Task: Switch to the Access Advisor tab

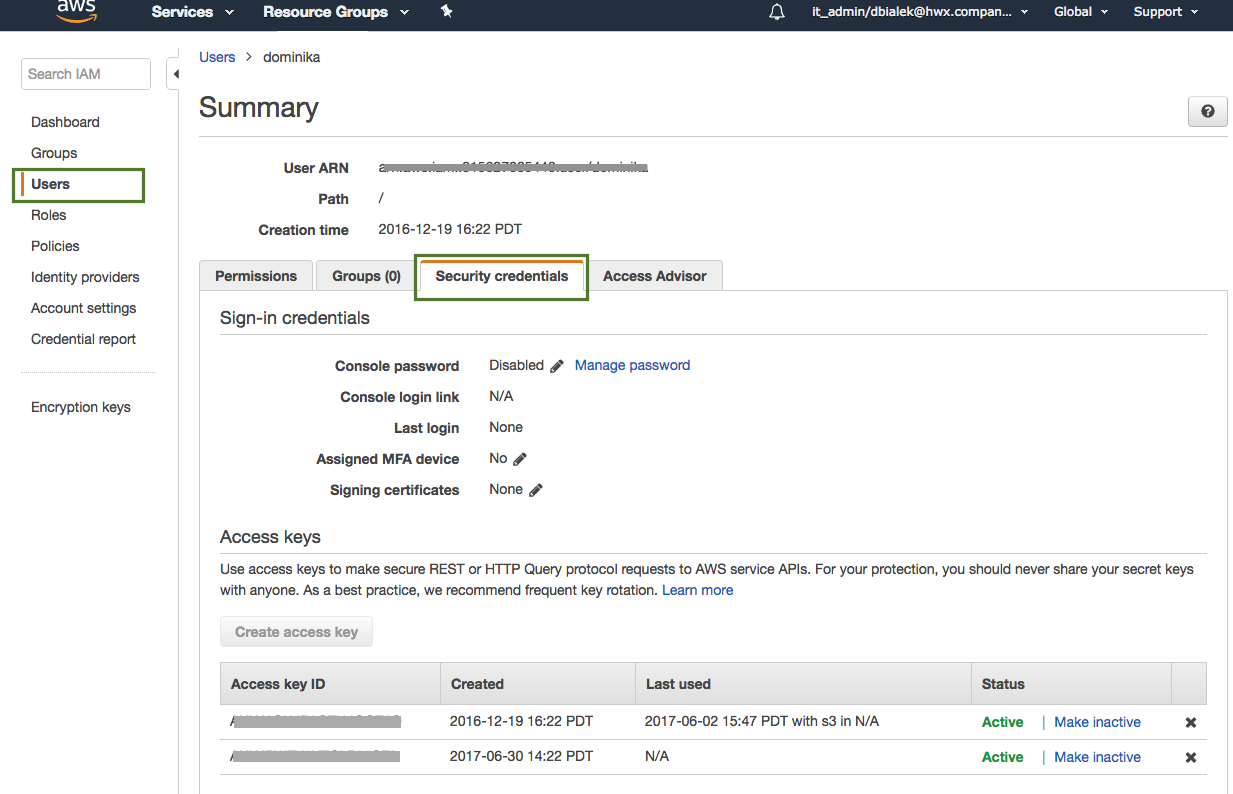Action: click(655, 276)
